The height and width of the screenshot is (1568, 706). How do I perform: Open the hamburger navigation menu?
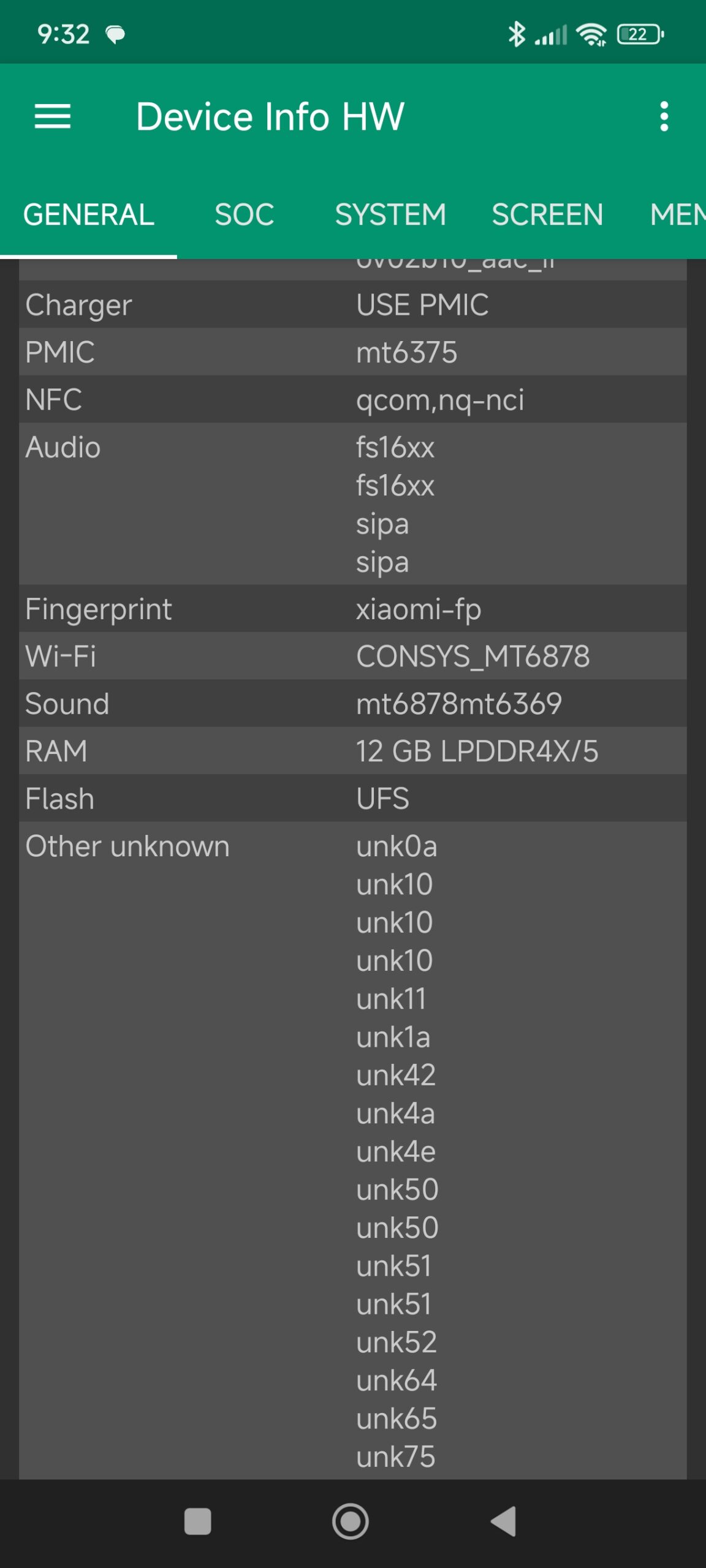[53, 116]
